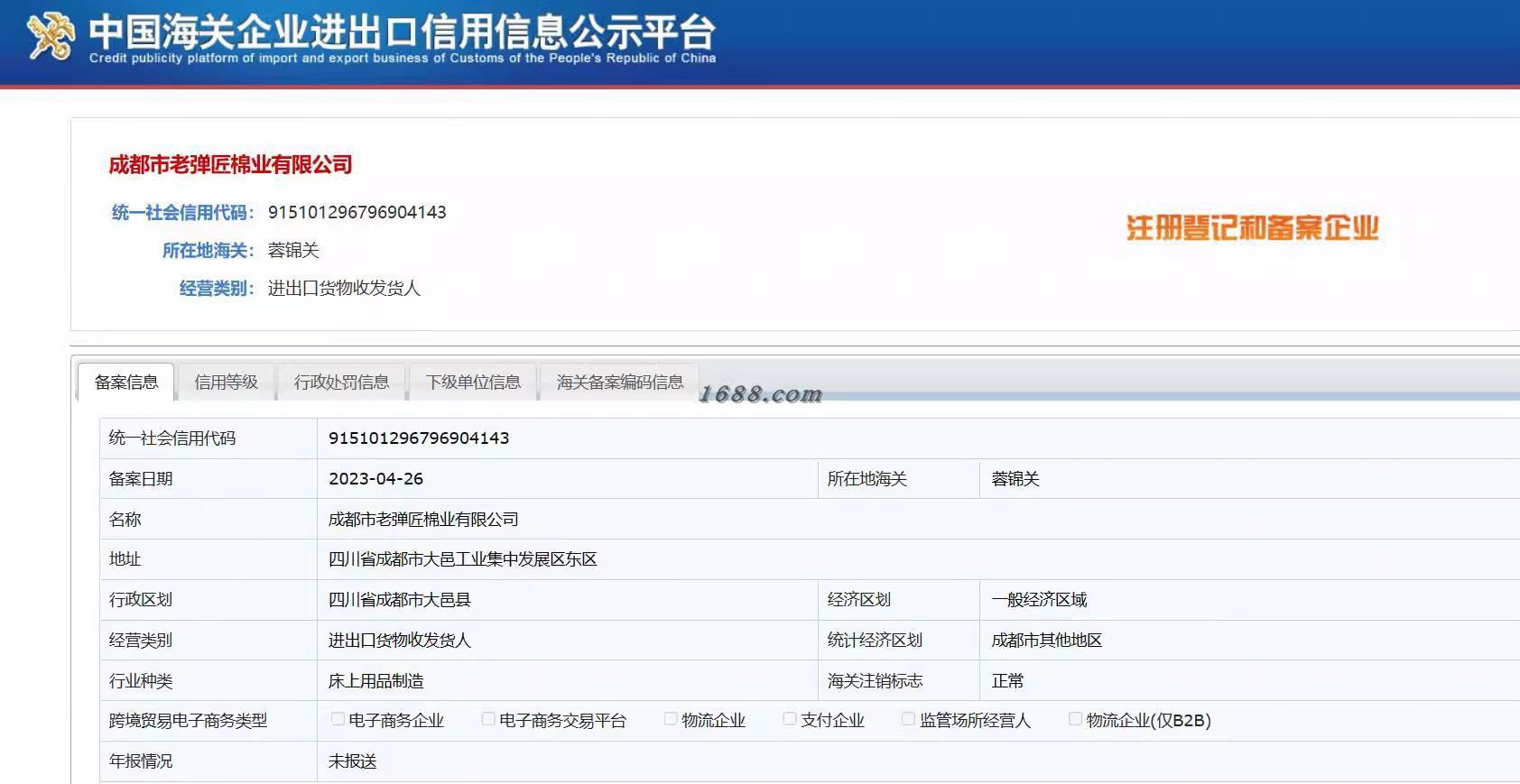This screenshot has width=1520, height=784.
Task: Click the 统一社会信用代码 table row label
Action: pyautogui.click(x=172, y=438)
